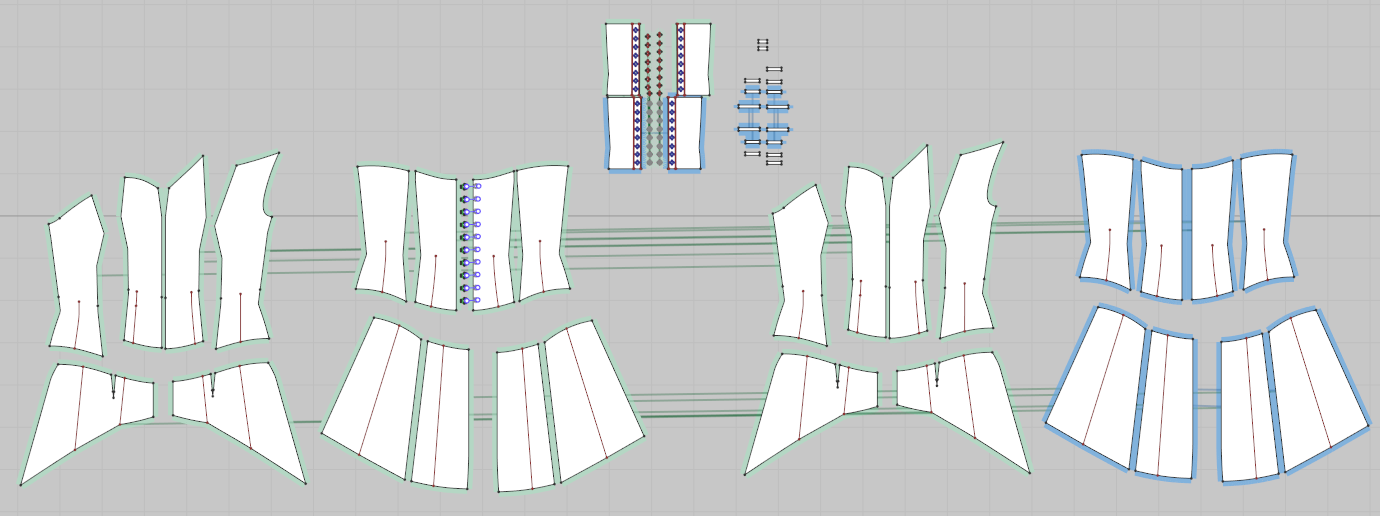Click the topmost blue button on the corset front
Screen dimensions: 1380x516
470,186
